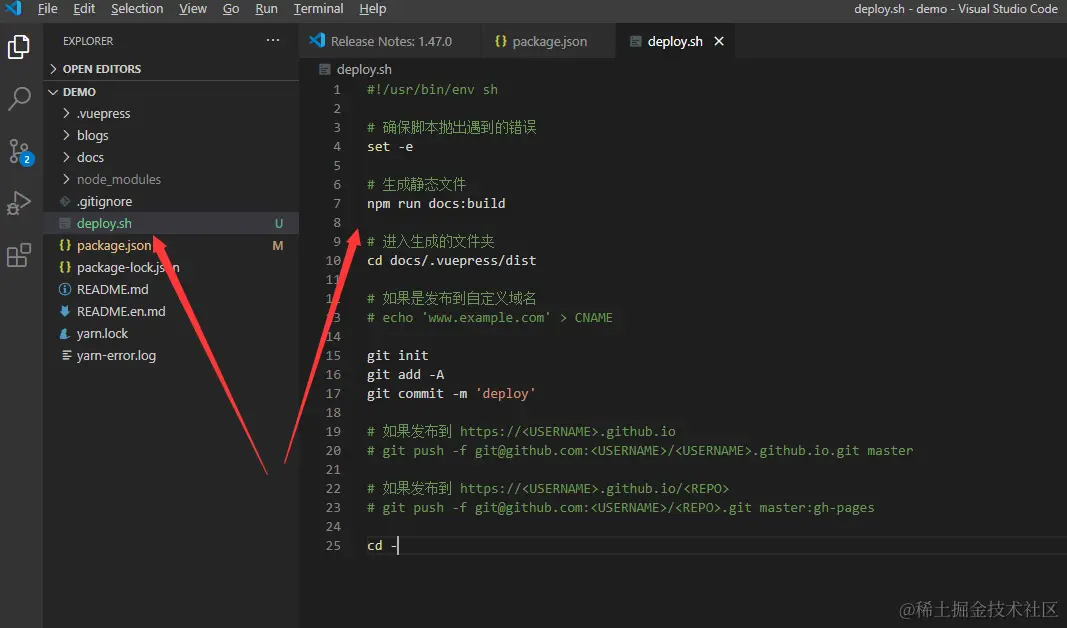Viewport: 1067px width, 628px height.
Task: Click the .gitignore file icon
Action: coord(65,201)
